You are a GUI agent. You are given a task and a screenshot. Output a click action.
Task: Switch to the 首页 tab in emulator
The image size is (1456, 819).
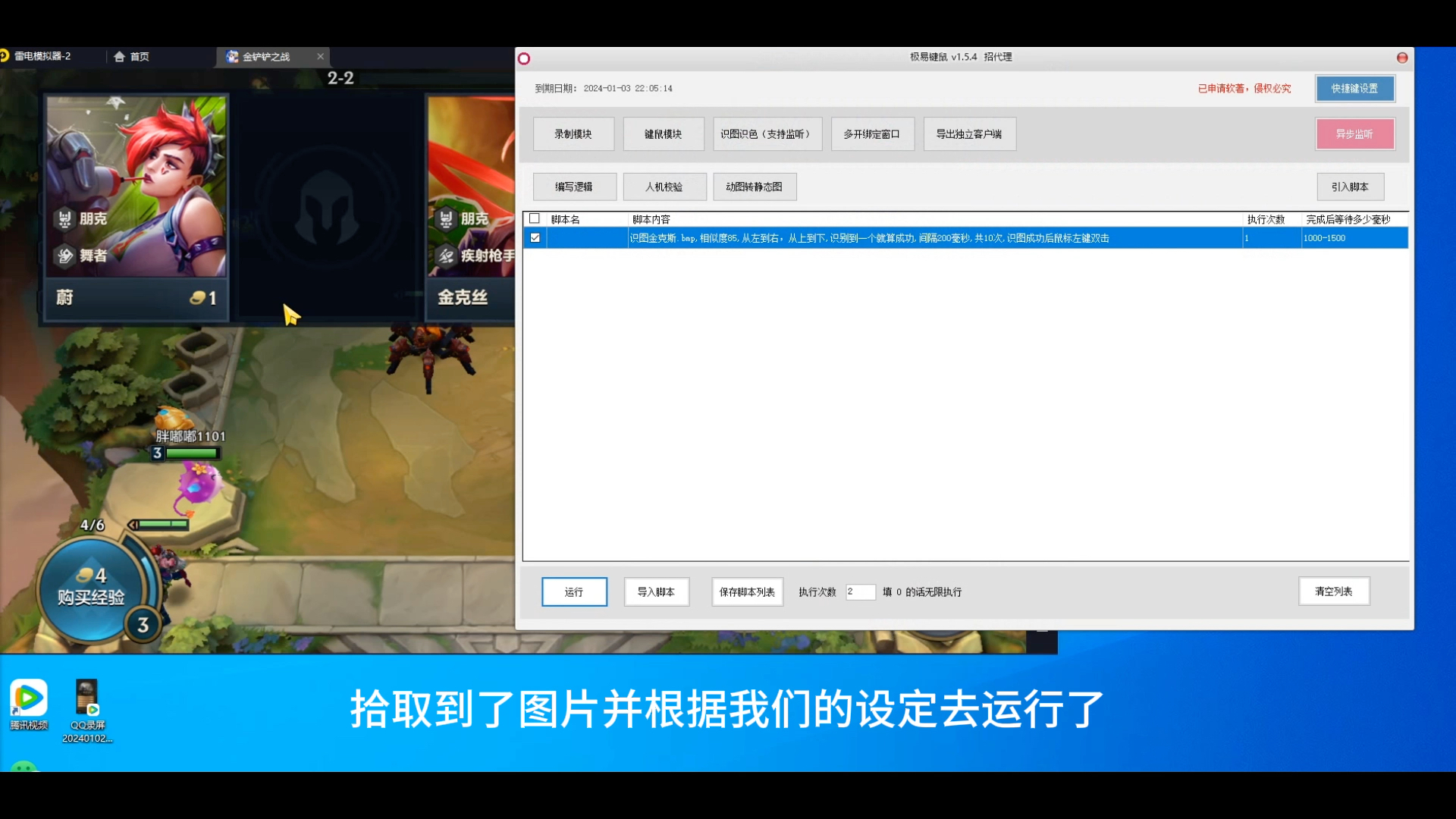click(x=131, y=57)
